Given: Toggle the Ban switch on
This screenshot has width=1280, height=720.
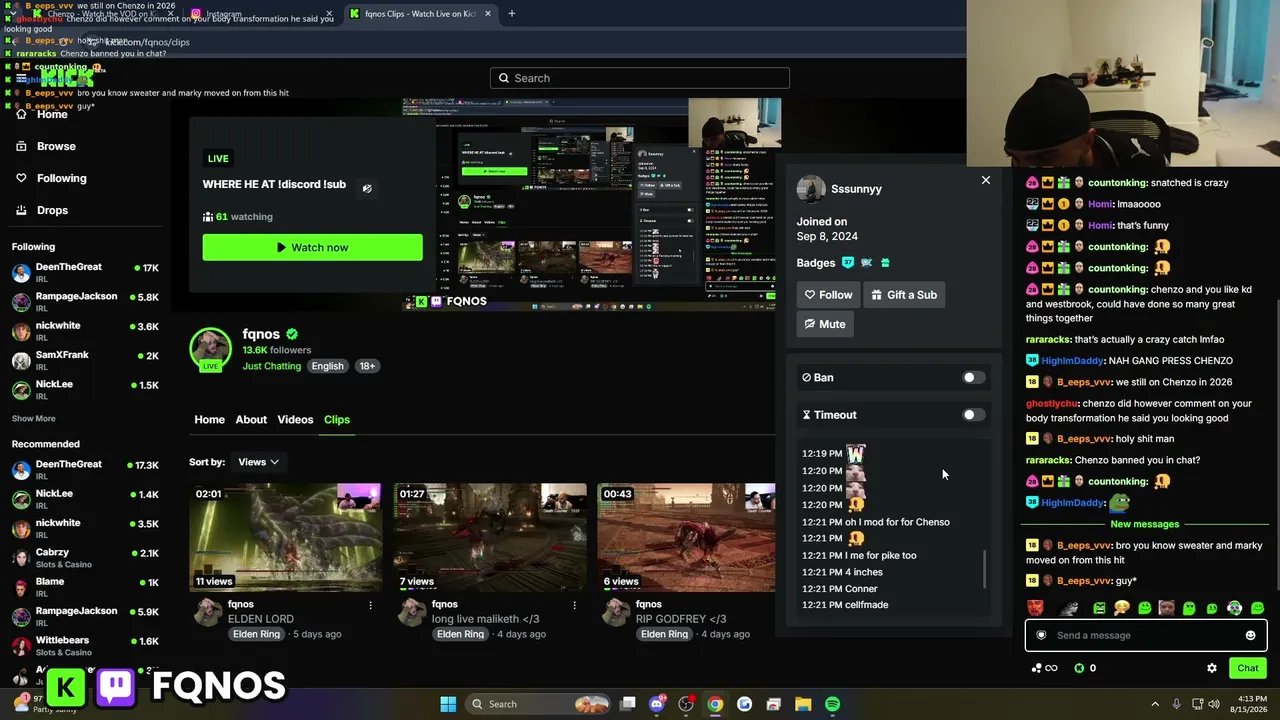Looking at the screenshot, I should [x=973, y=377].
